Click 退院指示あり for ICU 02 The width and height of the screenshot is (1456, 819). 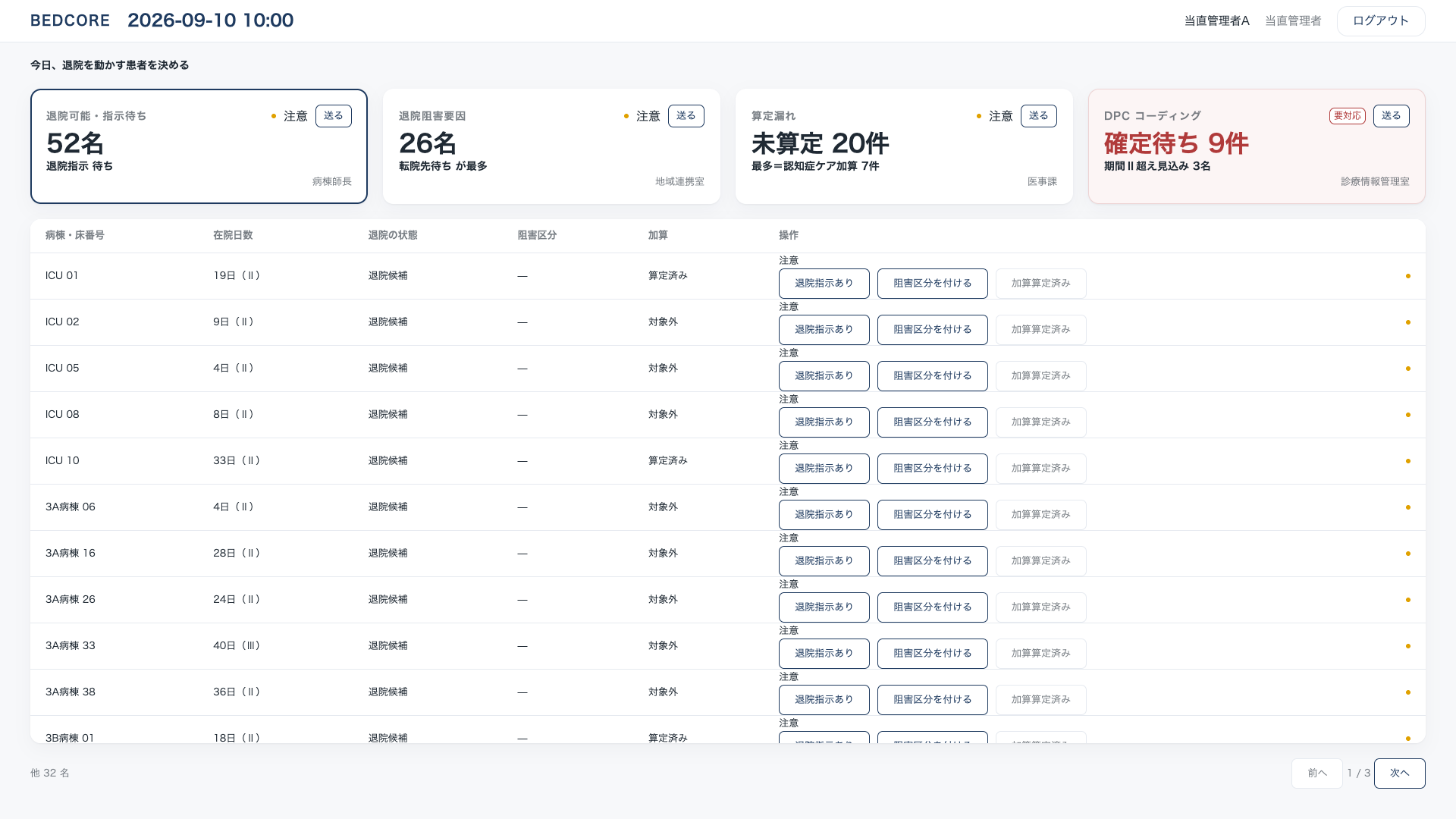[824, 330]
